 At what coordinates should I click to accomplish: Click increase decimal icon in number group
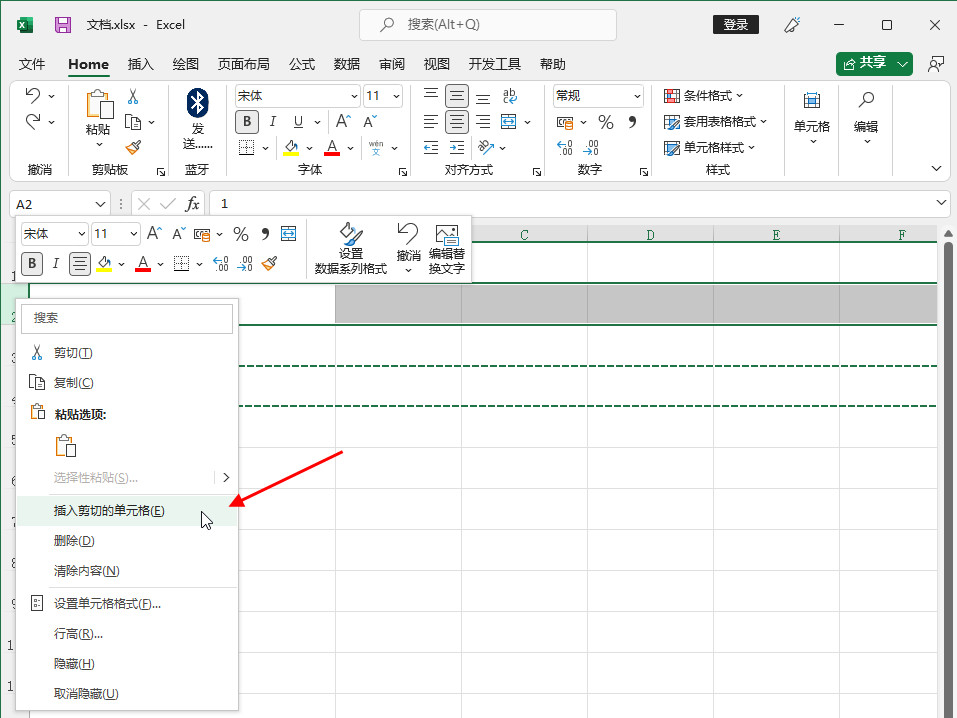pyautogui.click(x=565, y=147)
